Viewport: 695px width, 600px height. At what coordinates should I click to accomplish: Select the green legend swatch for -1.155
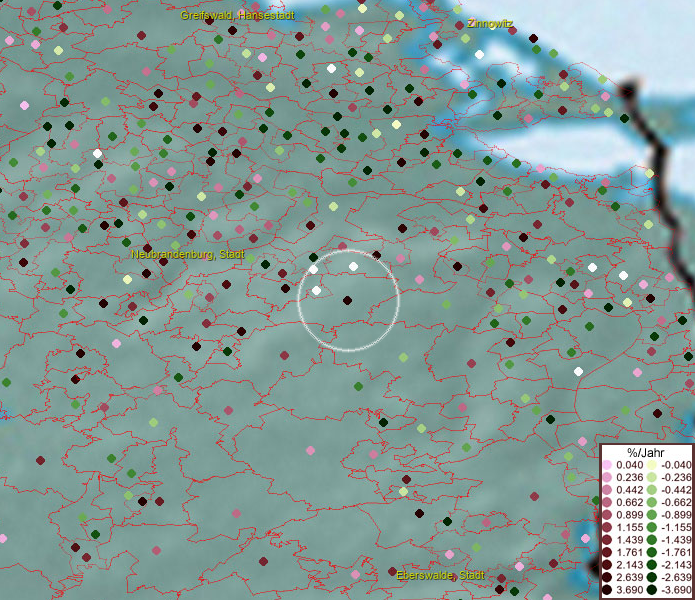tap(652, 527)
